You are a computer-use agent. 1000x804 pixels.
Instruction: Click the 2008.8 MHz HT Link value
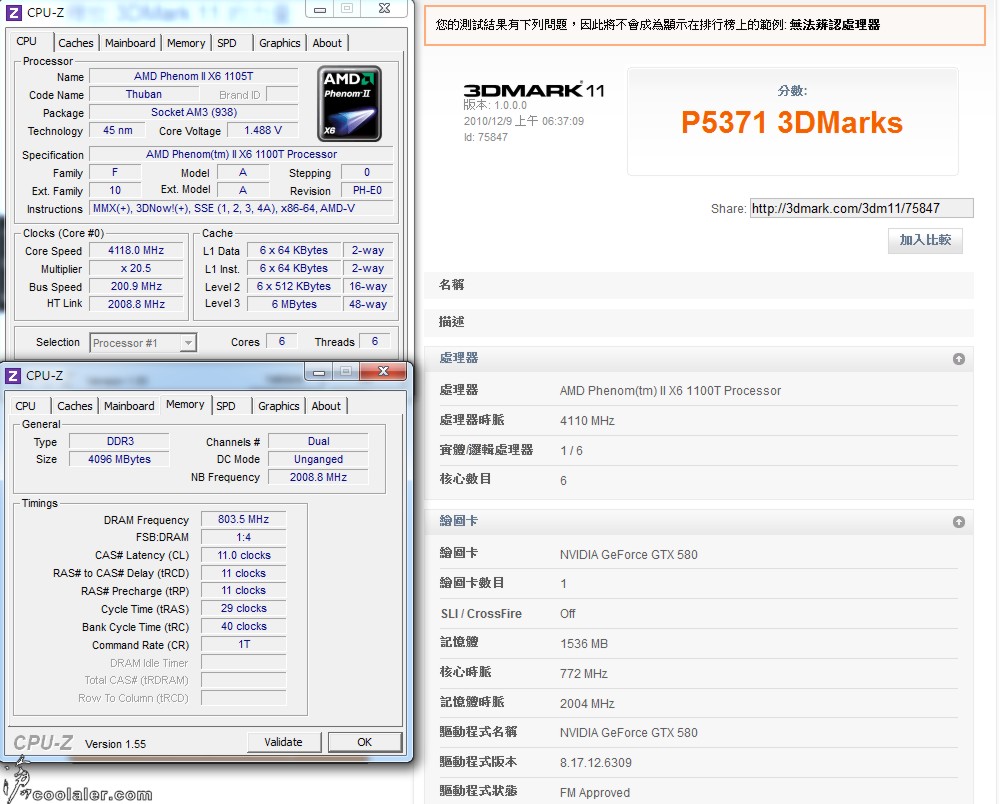tap(136, 304)
